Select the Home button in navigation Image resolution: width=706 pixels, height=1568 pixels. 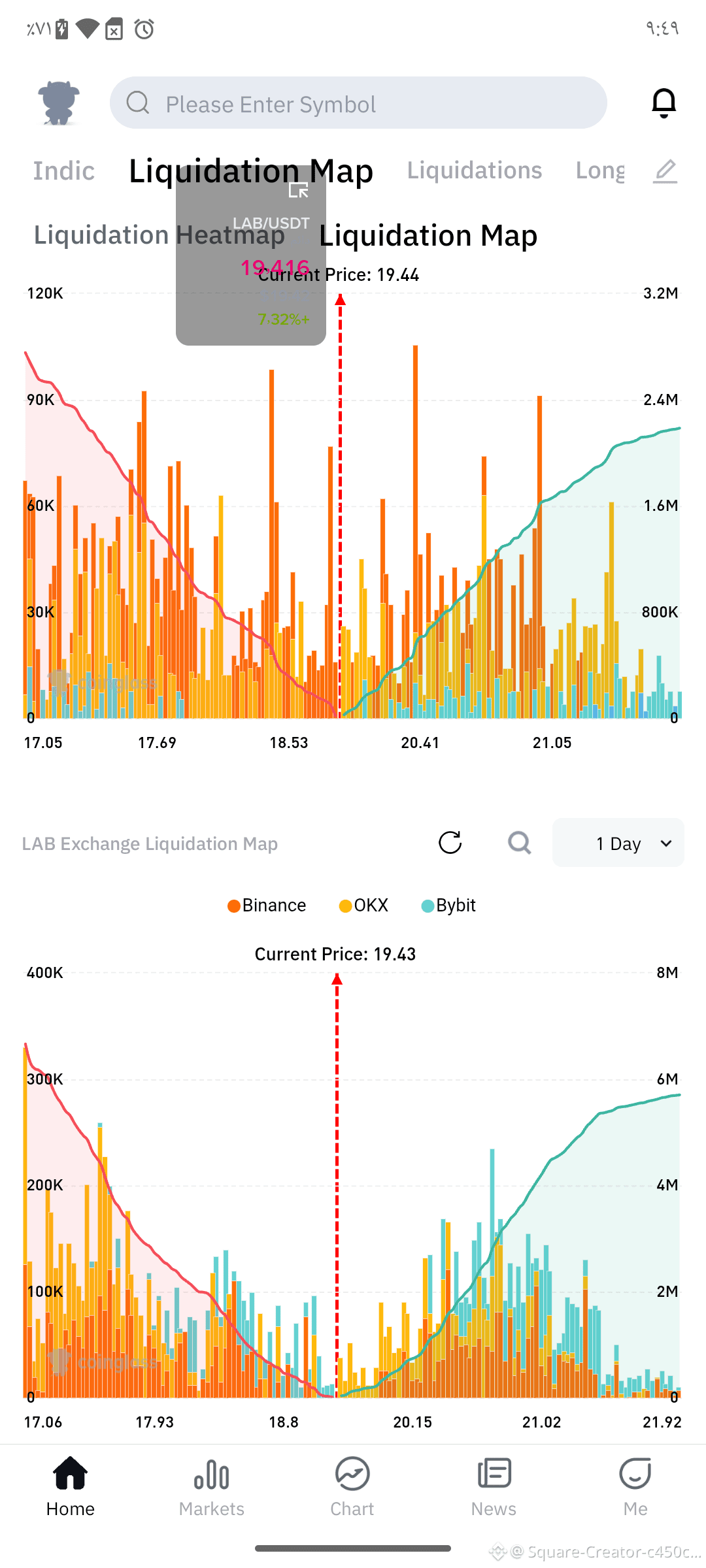pyautogui.click(x=71, y=1486)
